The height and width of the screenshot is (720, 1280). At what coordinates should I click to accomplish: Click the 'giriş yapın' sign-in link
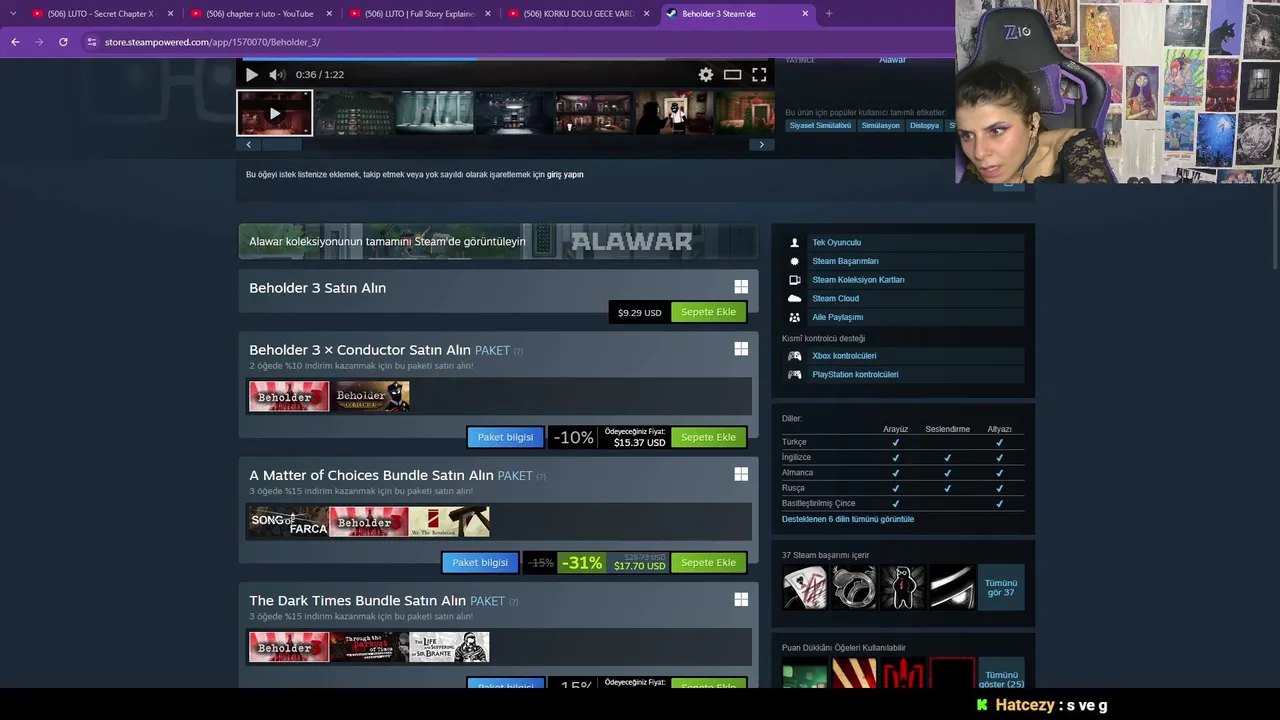[565, 175]
